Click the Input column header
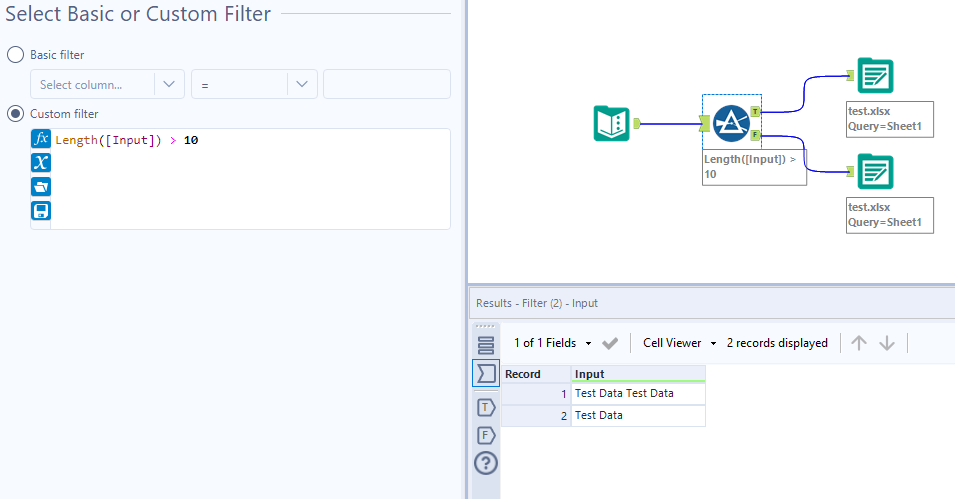 [x=638, y=374]
